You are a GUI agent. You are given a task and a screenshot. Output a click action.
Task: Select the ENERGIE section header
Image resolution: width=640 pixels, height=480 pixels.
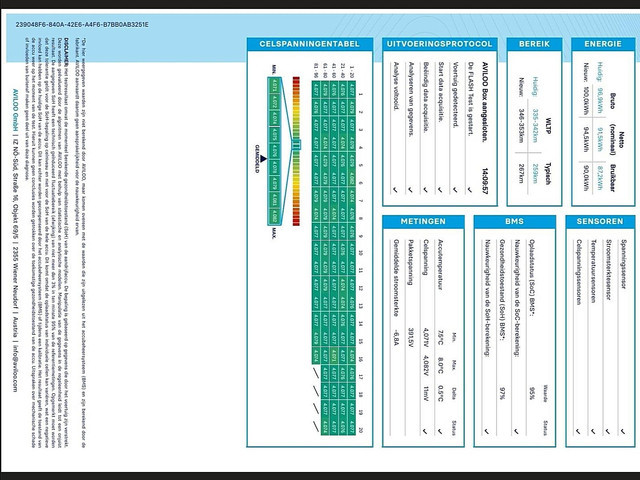point(603,44)
